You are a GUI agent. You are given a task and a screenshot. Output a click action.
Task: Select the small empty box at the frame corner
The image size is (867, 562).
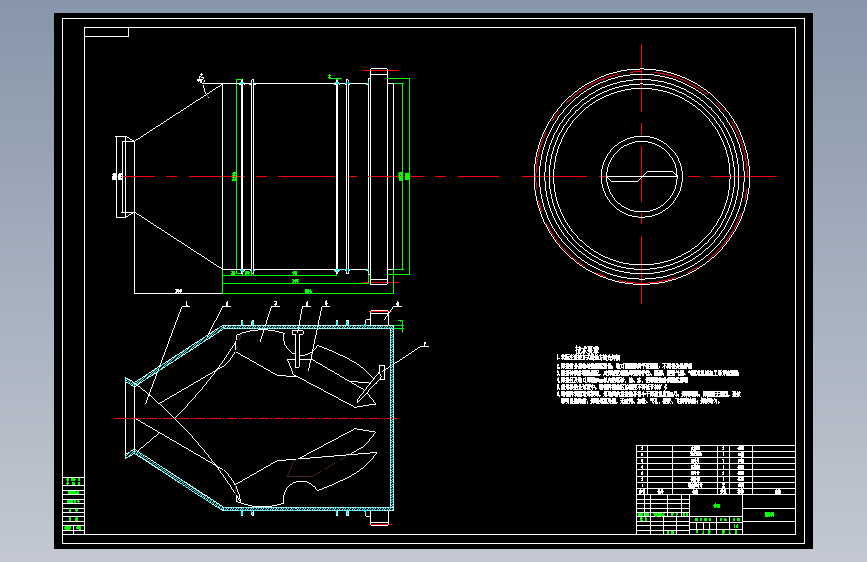coord(106,32)
